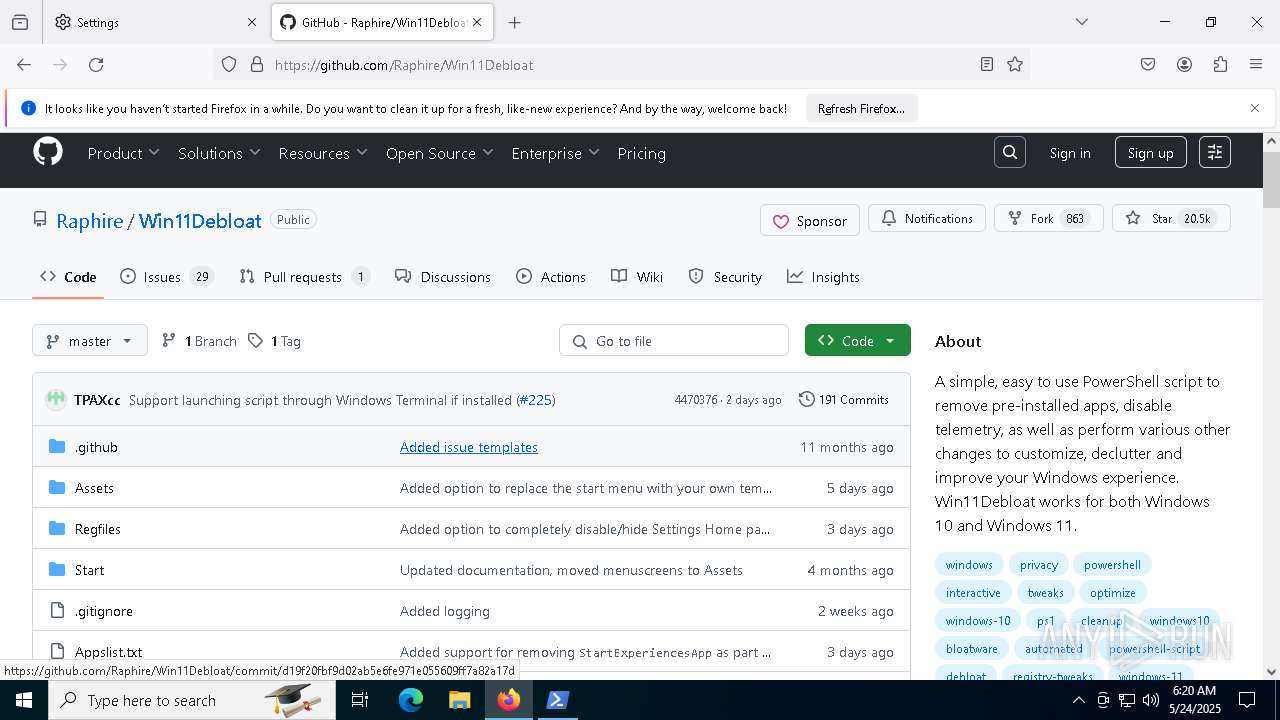Open the Firefox extensions icon
Image resolution: width=1280 pixels, height=720 pixels.
click(1220, 65)
